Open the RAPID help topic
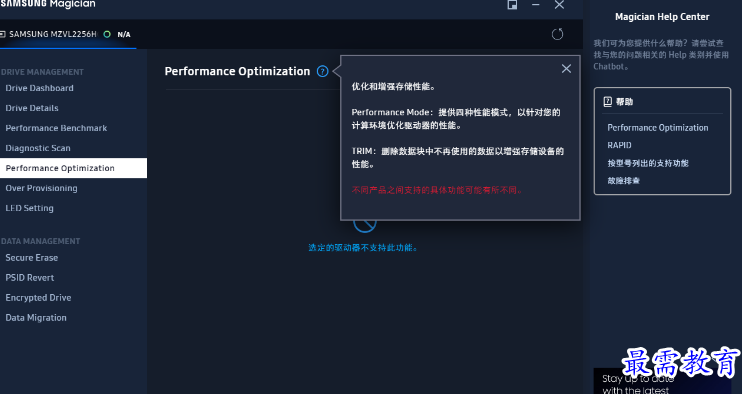The height and width of the screenshot is (394, 746). (619, 145)
